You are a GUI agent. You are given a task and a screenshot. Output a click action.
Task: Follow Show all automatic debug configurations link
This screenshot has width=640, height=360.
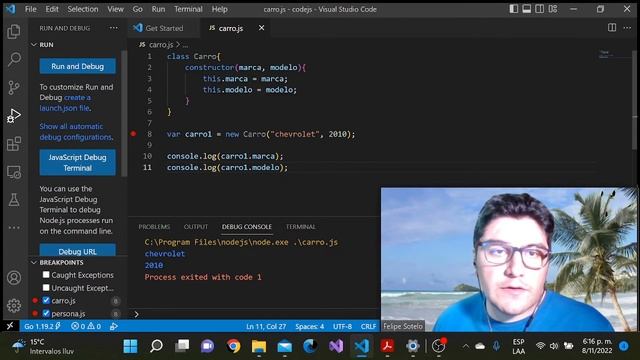click(x=76, y=132)
